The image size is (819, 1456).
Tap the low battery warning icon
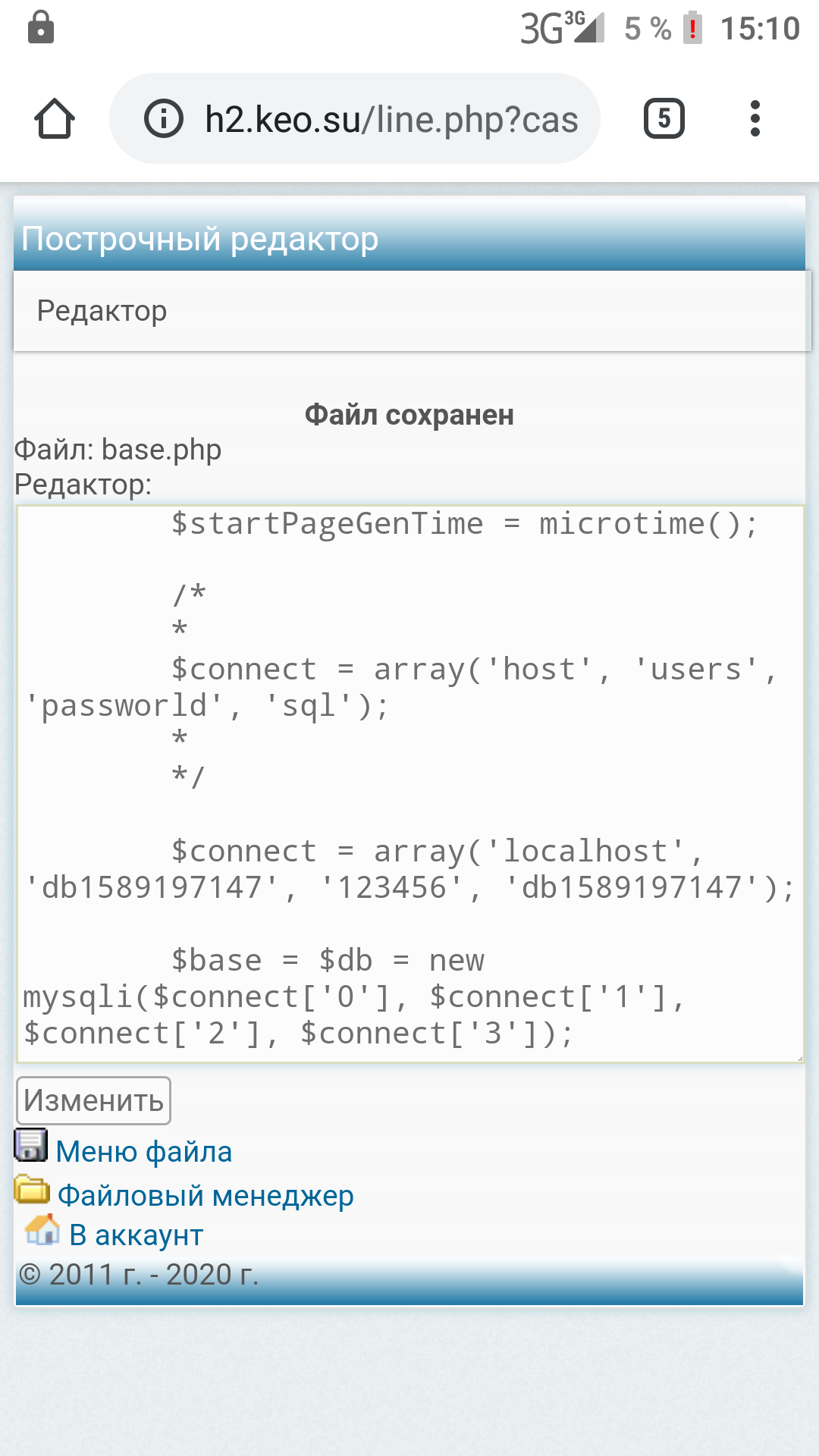[692, 28]
